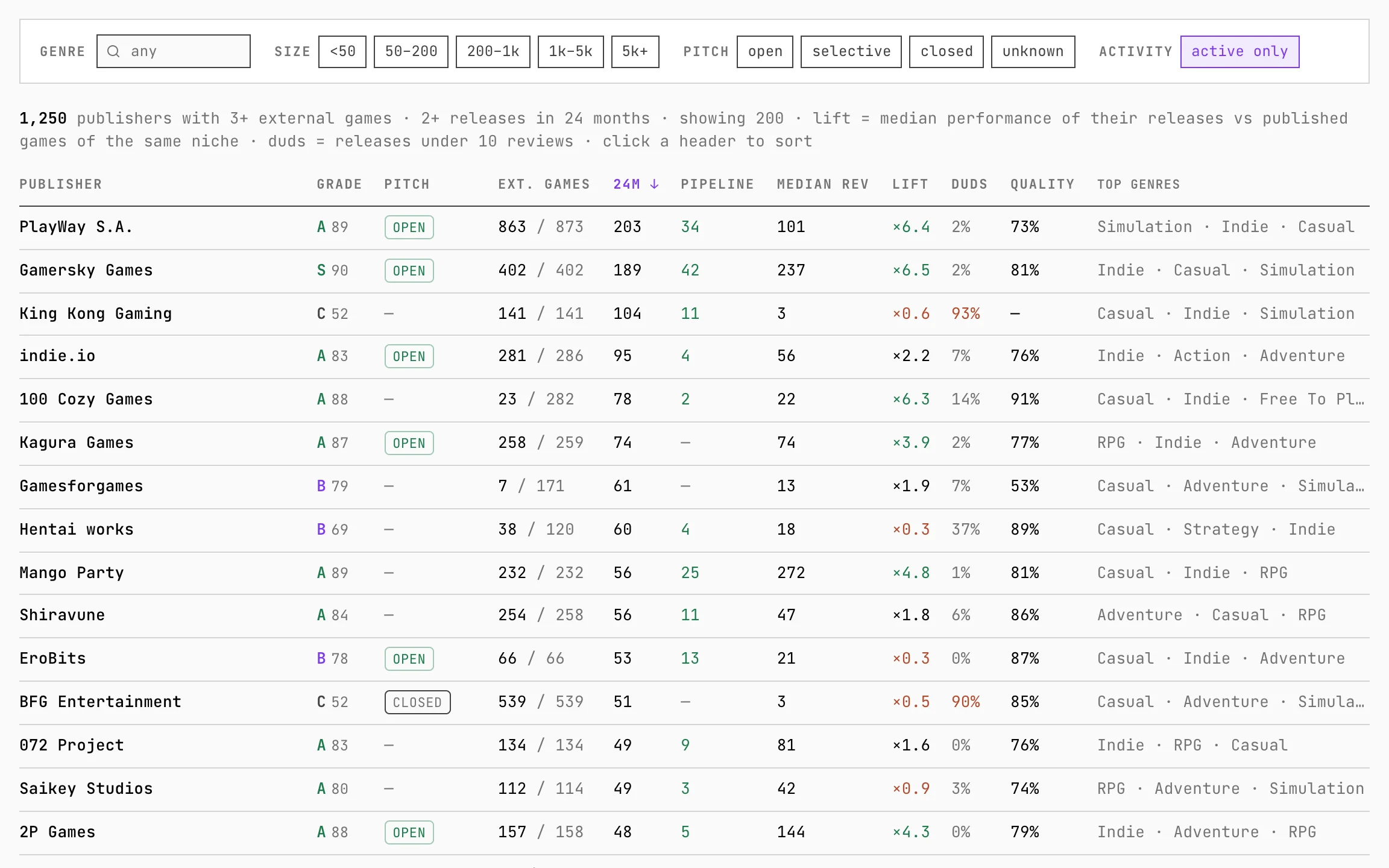Sort by Duds column header
The width and height of the screenshot is (1389, 868).
[969, 184]
